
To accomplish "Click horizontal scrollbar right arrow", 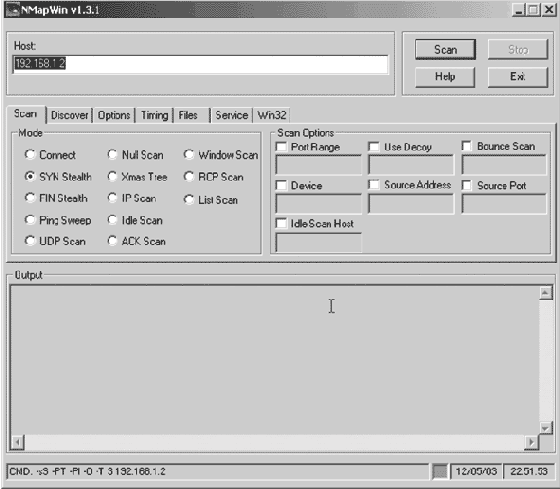I will [531, 442].
